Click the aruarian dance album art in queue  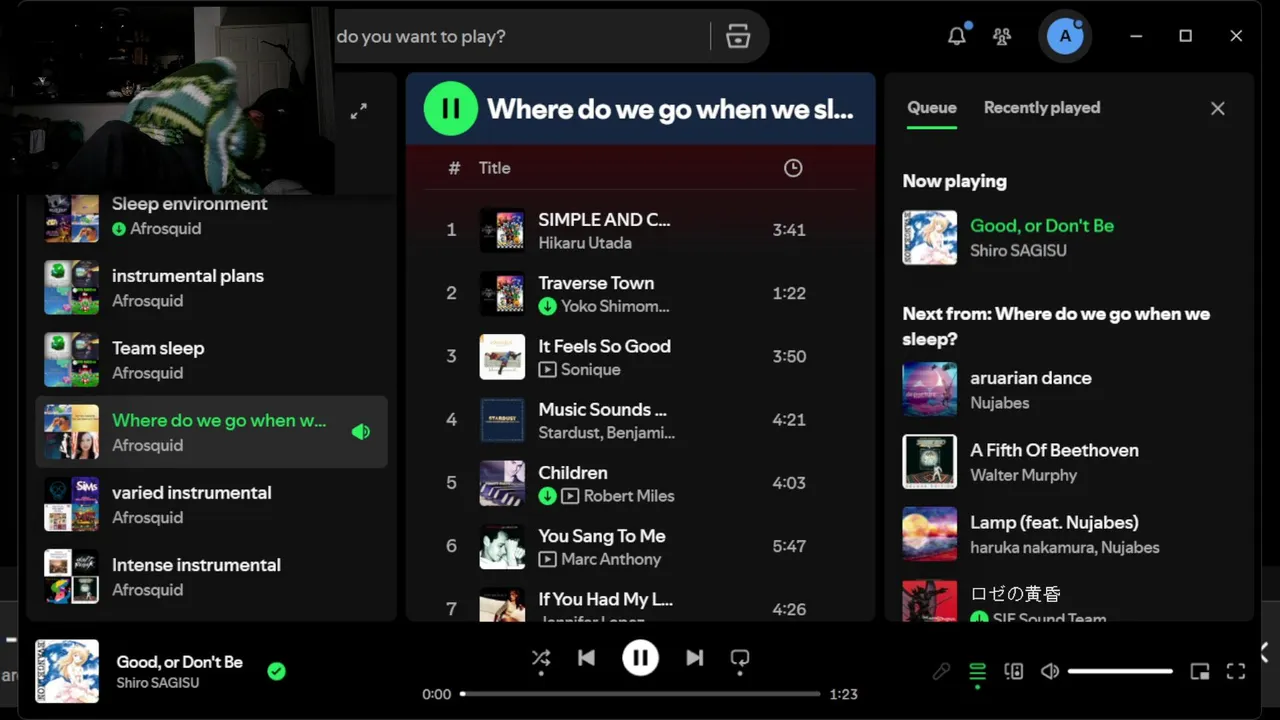pos(929,389)
